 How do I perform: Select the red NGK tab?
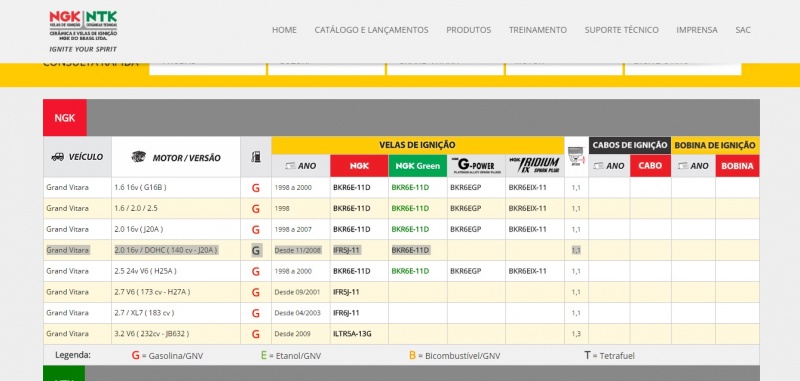65,118
